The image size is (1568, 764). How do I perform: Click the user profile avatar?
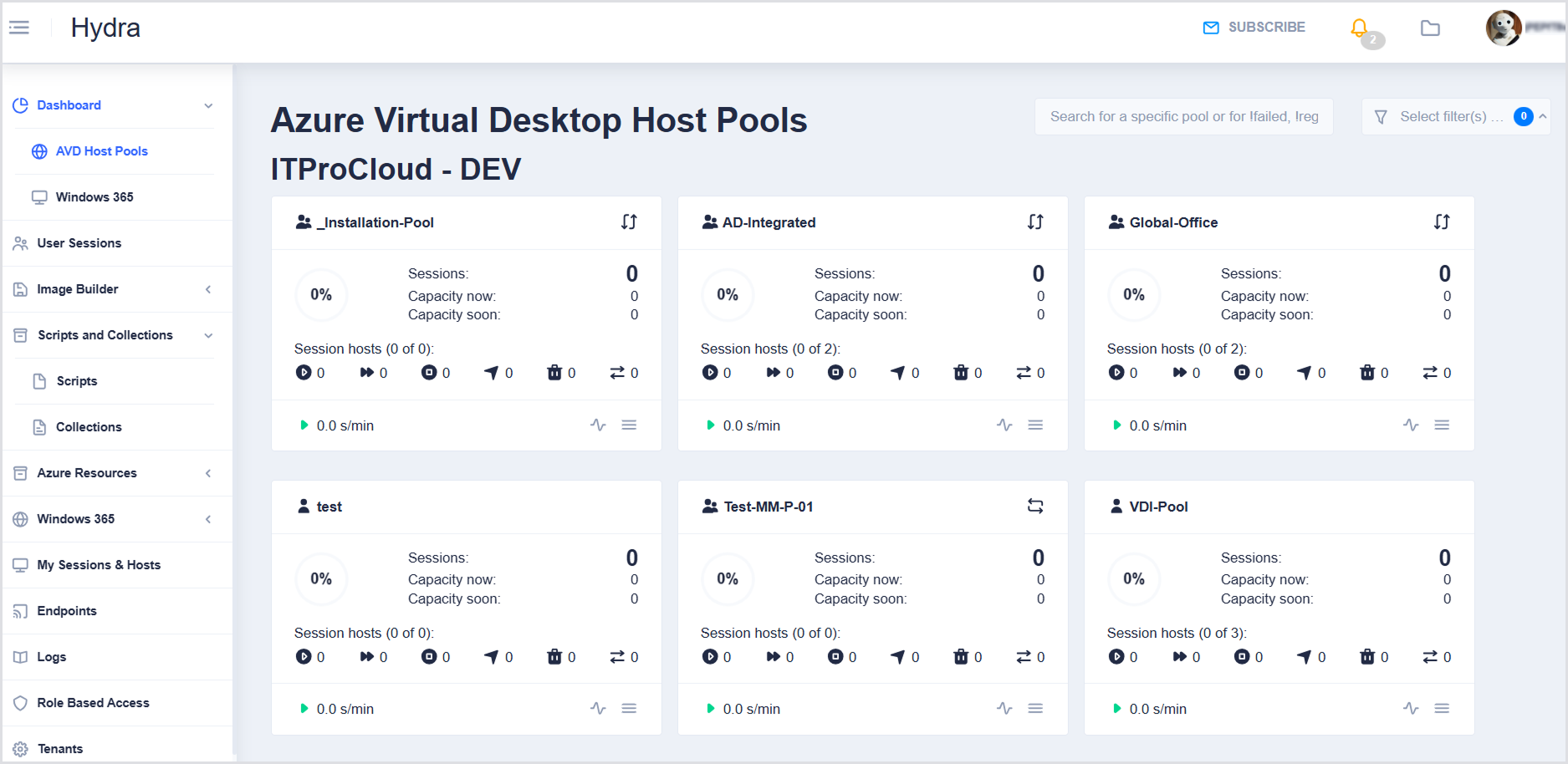tap(1503, 28)
